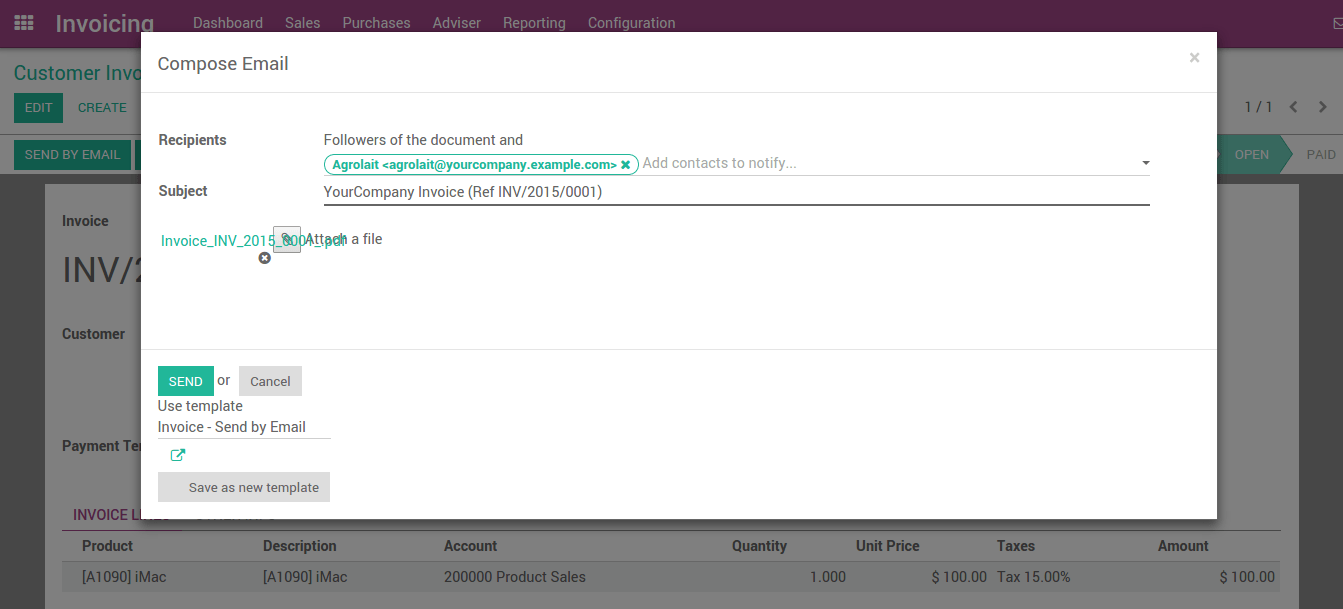Switch to the INVOICE LINES tab
This screenshot has height=609, width=1343.
click(x=120, y=515)
